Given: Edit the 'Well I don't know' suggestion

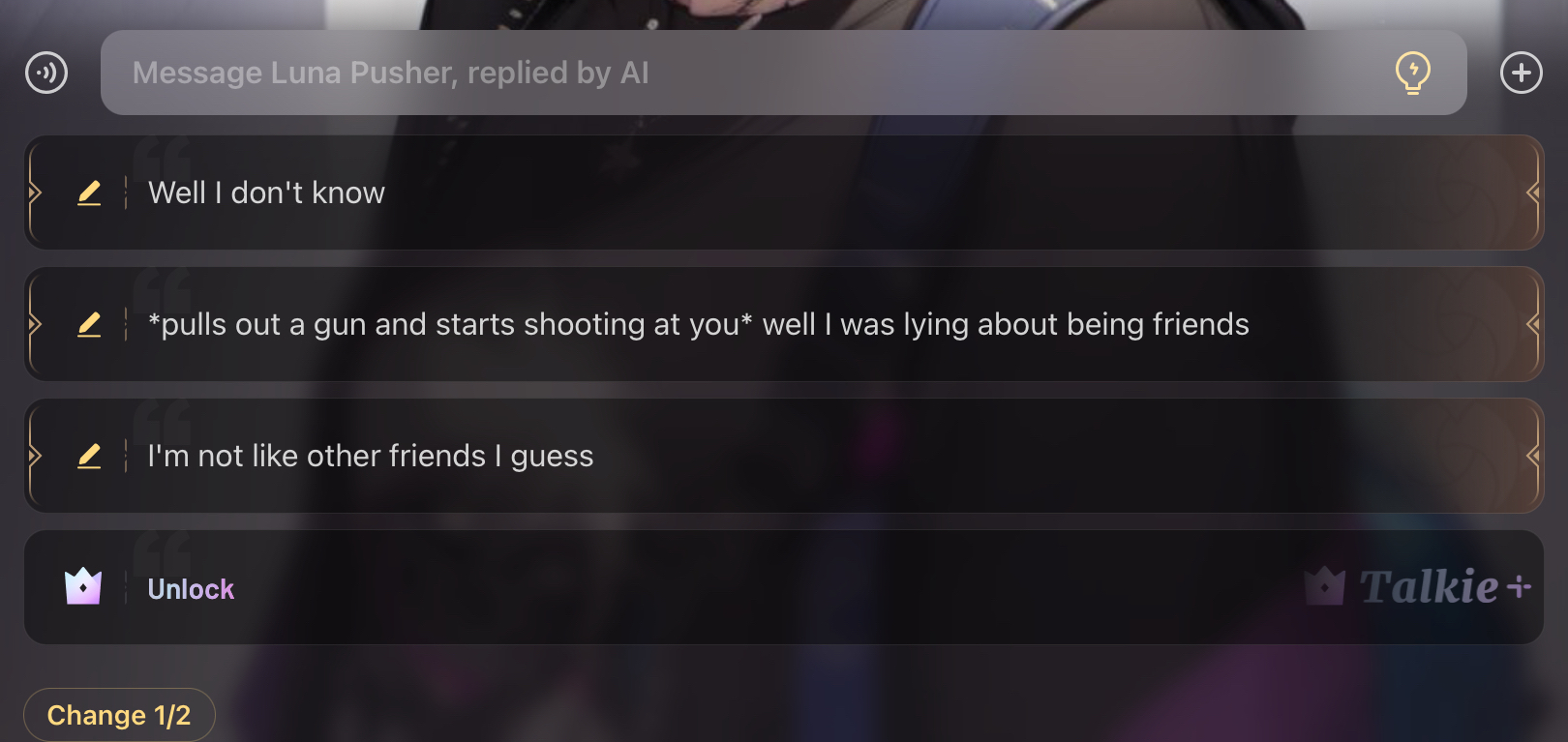Looking at the screenshot, I should coord(89,193).
